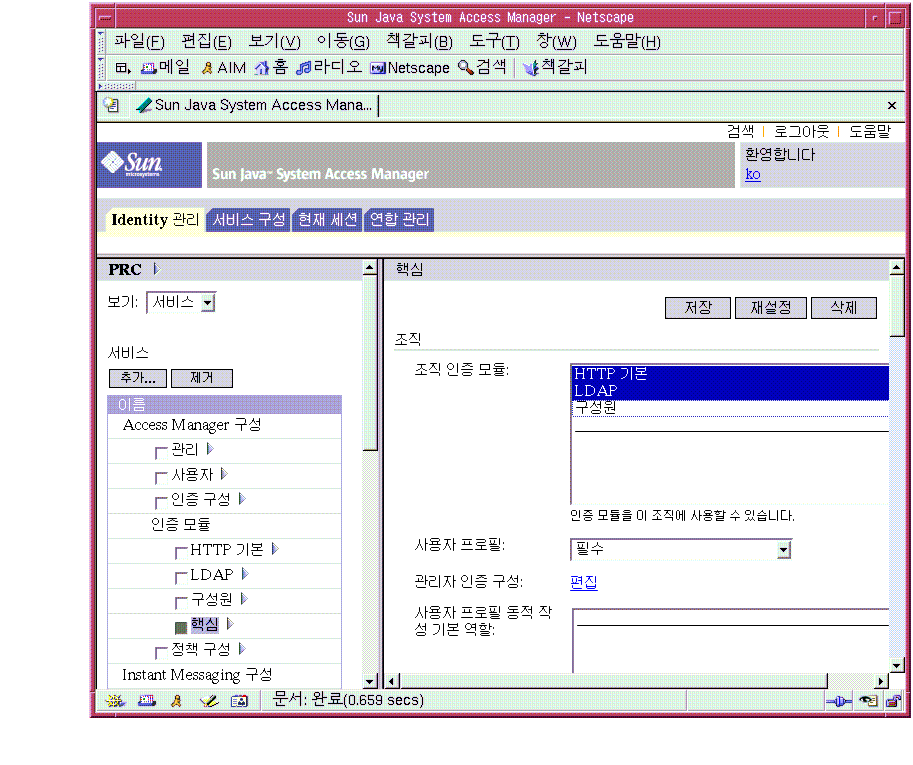Click the 저장 (Save) button
Screen dimensions: 913x765
[698, 307]
